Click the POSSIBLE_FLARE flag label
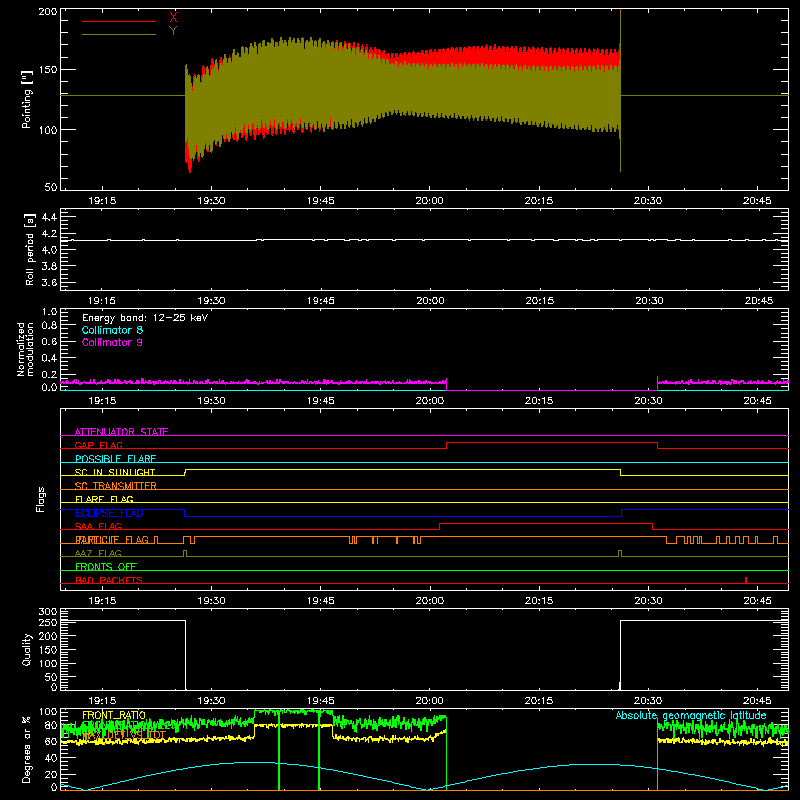 pyautogui.click(x=115, y=459)
